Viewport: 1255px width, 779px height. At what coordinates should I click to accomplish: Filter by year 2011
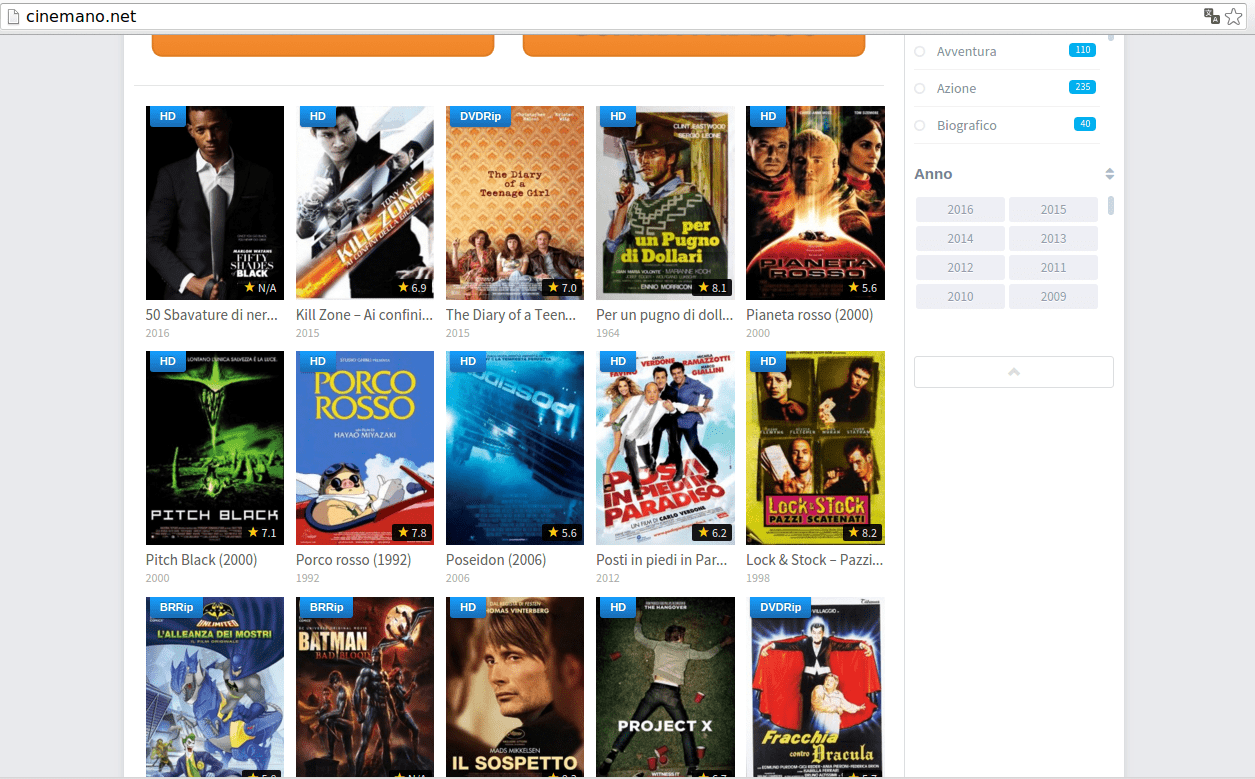click(1053, 268)
